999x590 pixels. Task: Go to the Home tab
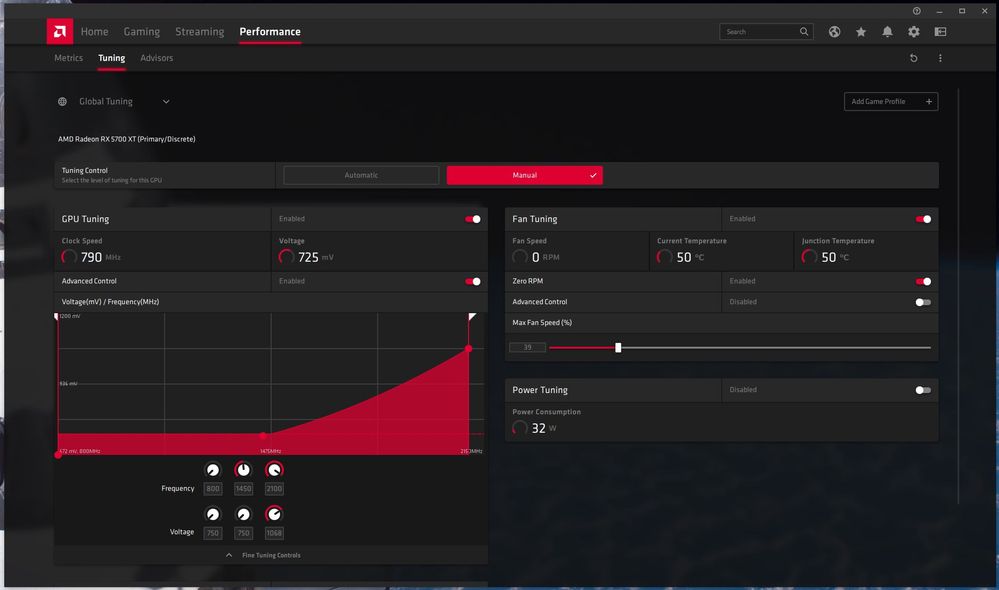pyautogui.click(x=94, y=31)
